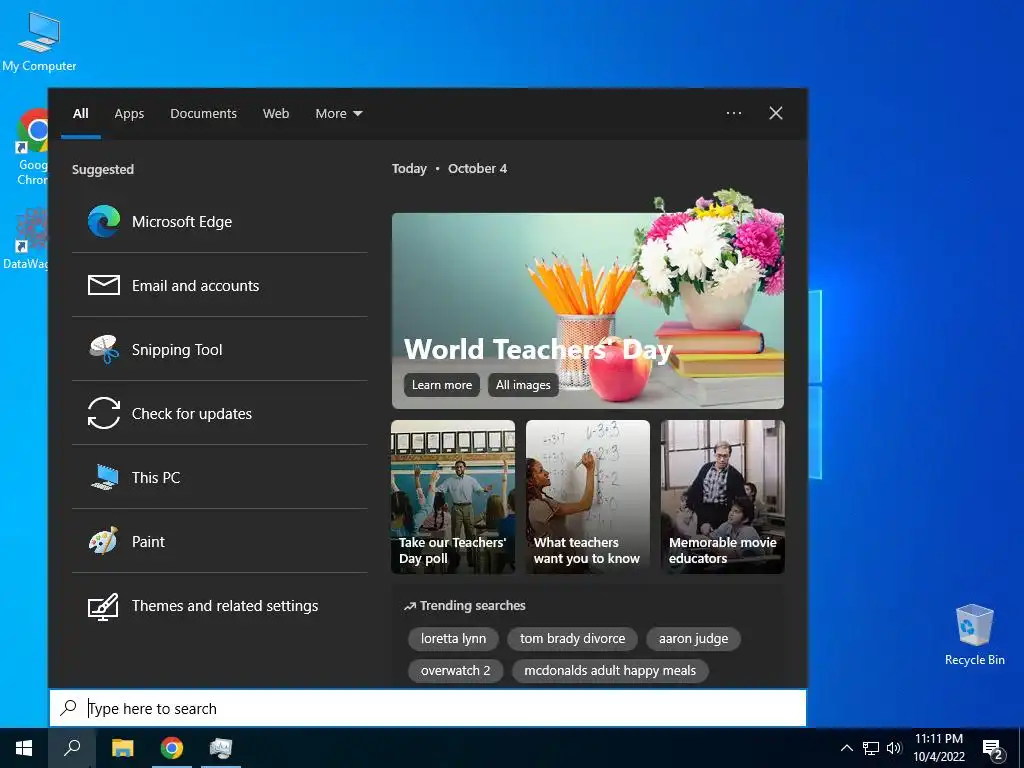Focus the Type here to search field
The image size is (1024, 768).
pos(428,708)
